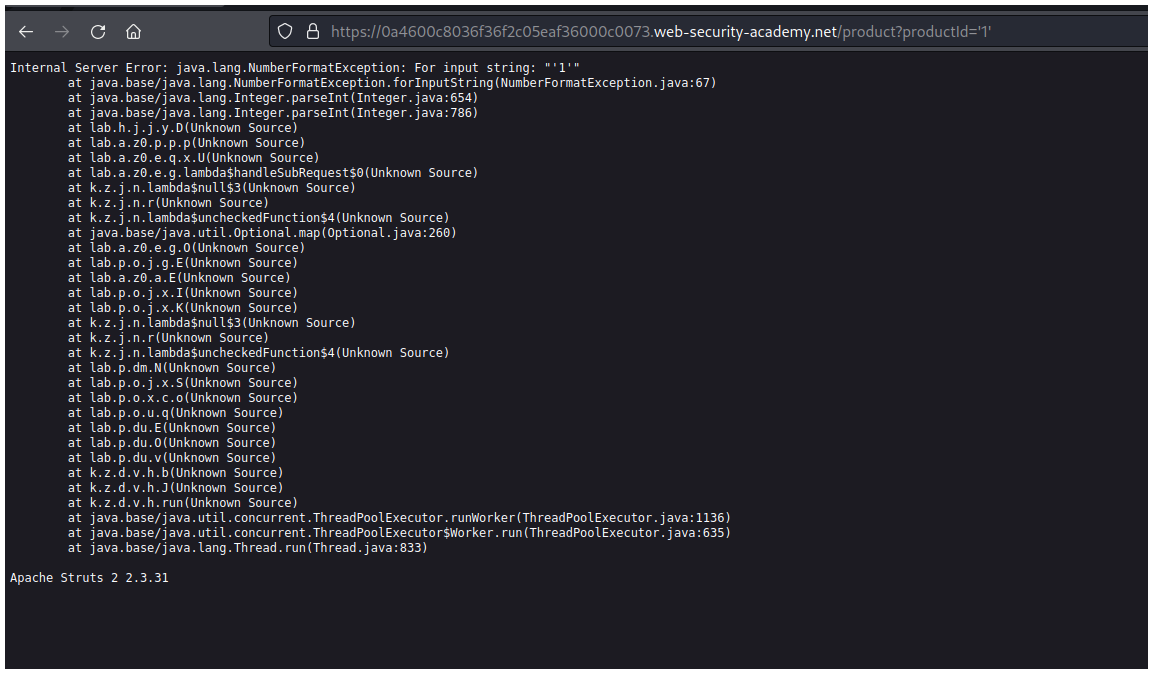
Task: Click the java.util.Optional.map stack line
Action: pos(262,233)
